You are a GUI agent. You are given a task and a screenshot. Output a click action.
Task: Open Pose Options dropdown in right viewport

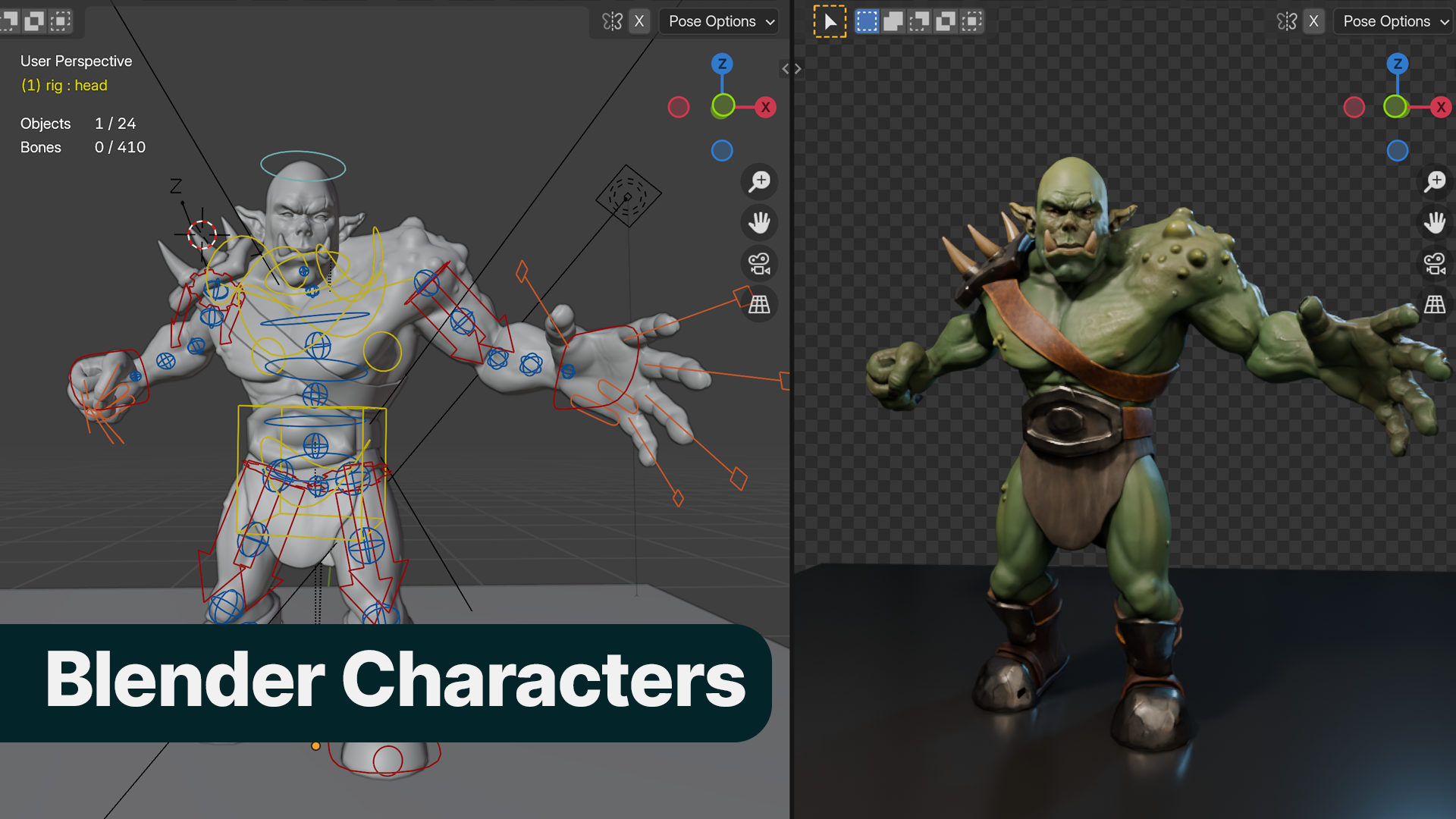click(x=1394, y=21)
